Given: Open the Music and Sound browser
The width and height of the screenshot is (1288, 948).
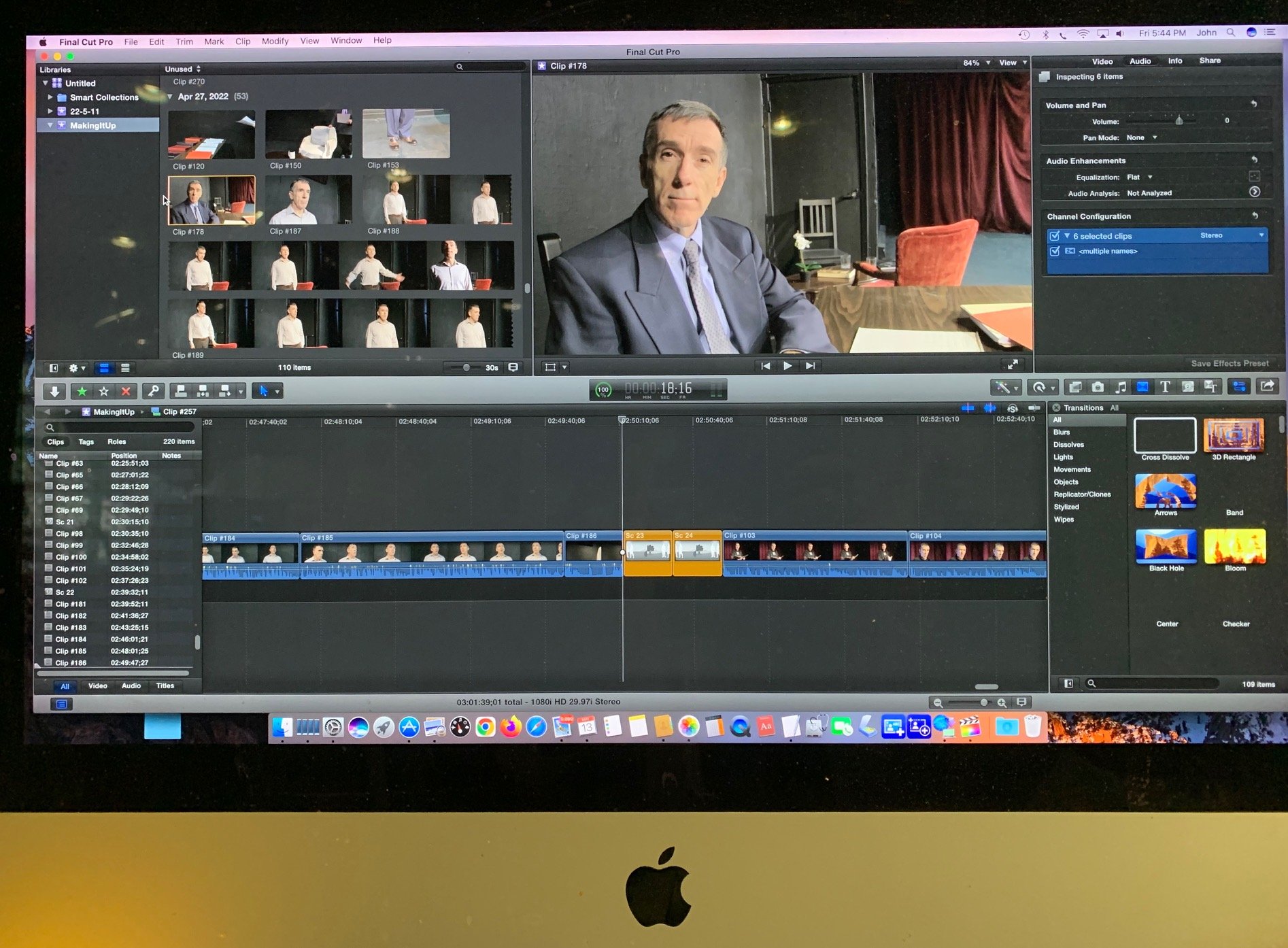Looking at the screenshot, I should point(1121,387).
